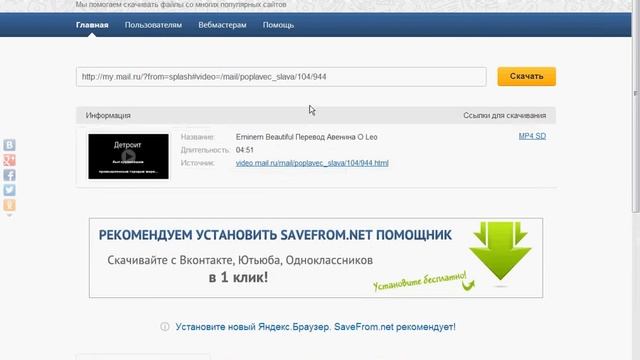
Task: Share via the Google Plus sidebar icon
Action: click(9, 160)
